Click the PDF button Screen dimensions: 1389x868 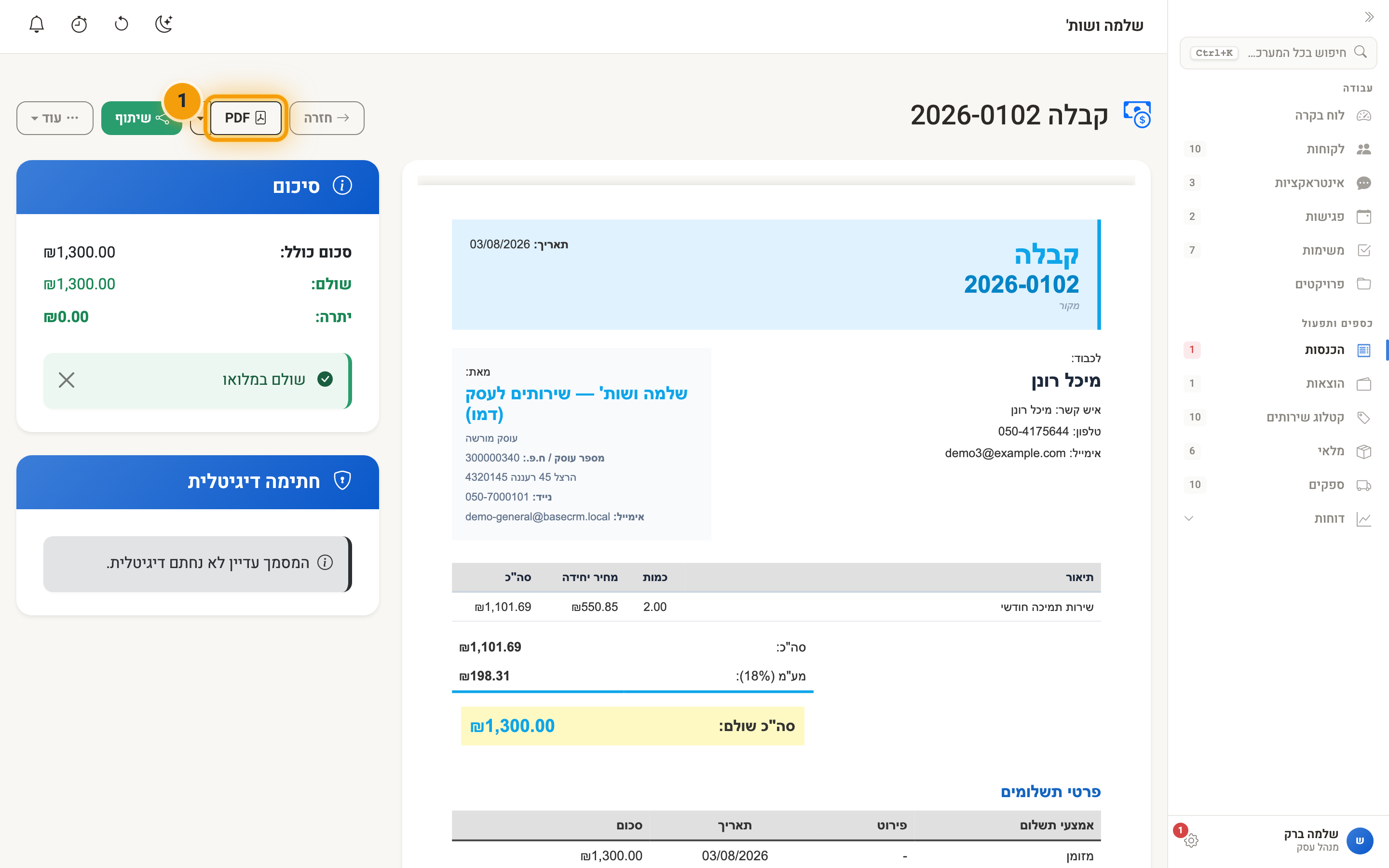(x=245, y=118)
